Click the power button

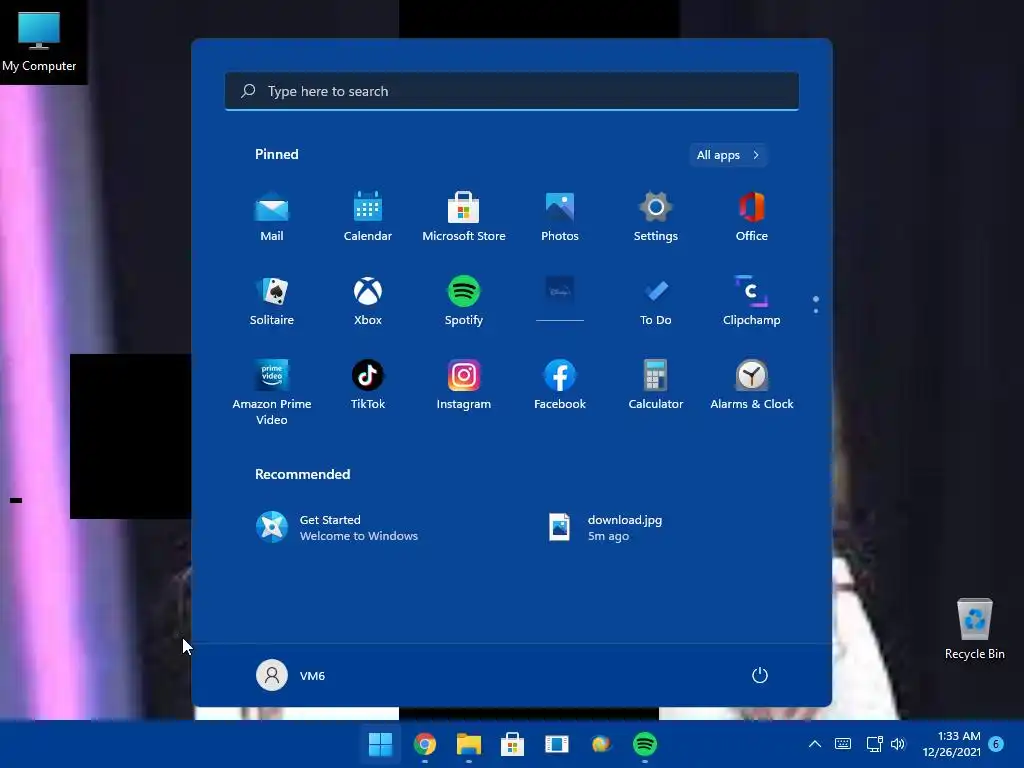(760, 675)
